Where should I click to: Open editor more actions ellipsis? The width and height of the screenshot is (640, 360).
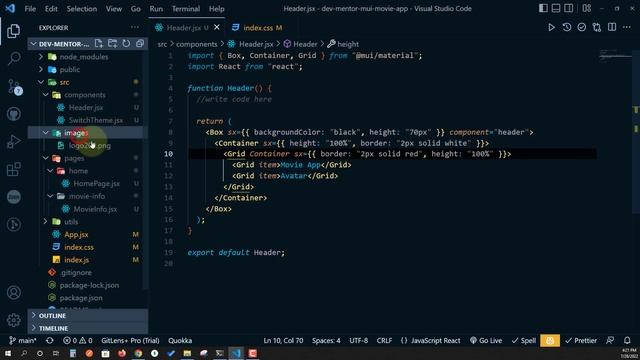(x=627, y=27)
